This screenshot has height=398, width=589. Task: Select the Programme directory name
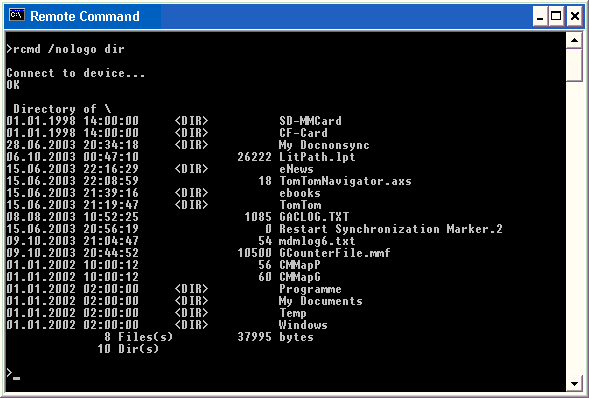point(310,289)
